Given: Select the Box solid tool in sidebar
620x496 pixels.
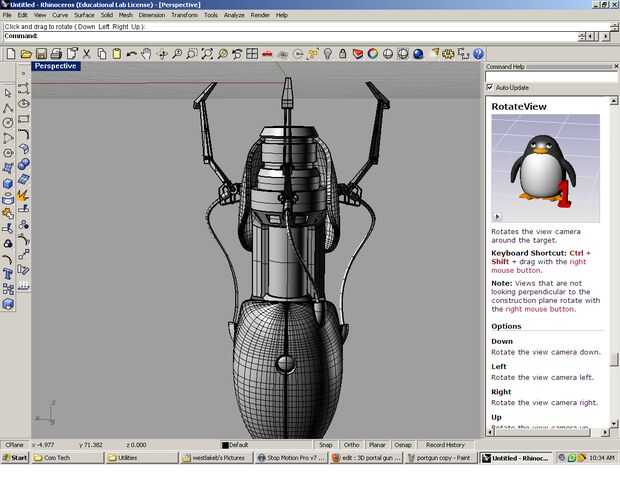Looking at the screenshot, I should [8, 183].
